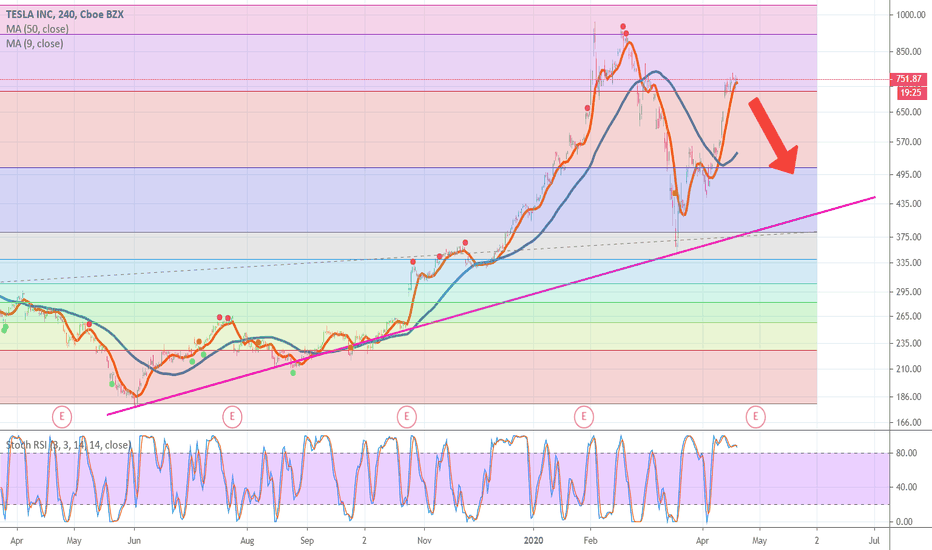
Task: Click the Aug label on the time axis
Action: 247,540
